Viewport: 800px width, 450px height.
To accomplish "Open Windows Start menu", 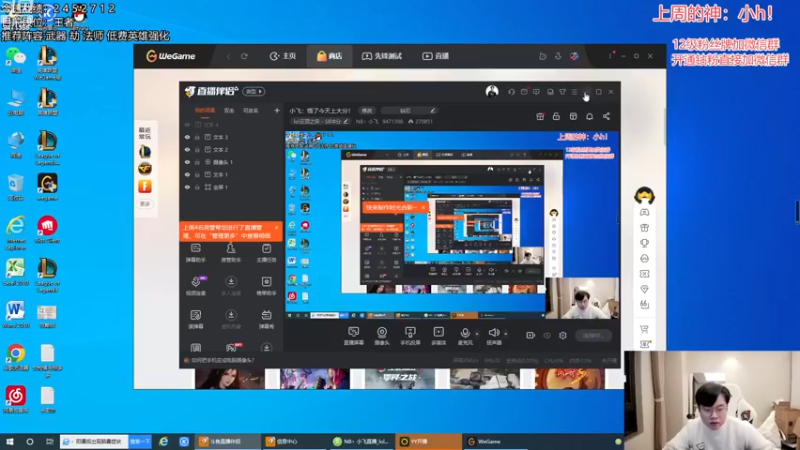I will 9,442.
